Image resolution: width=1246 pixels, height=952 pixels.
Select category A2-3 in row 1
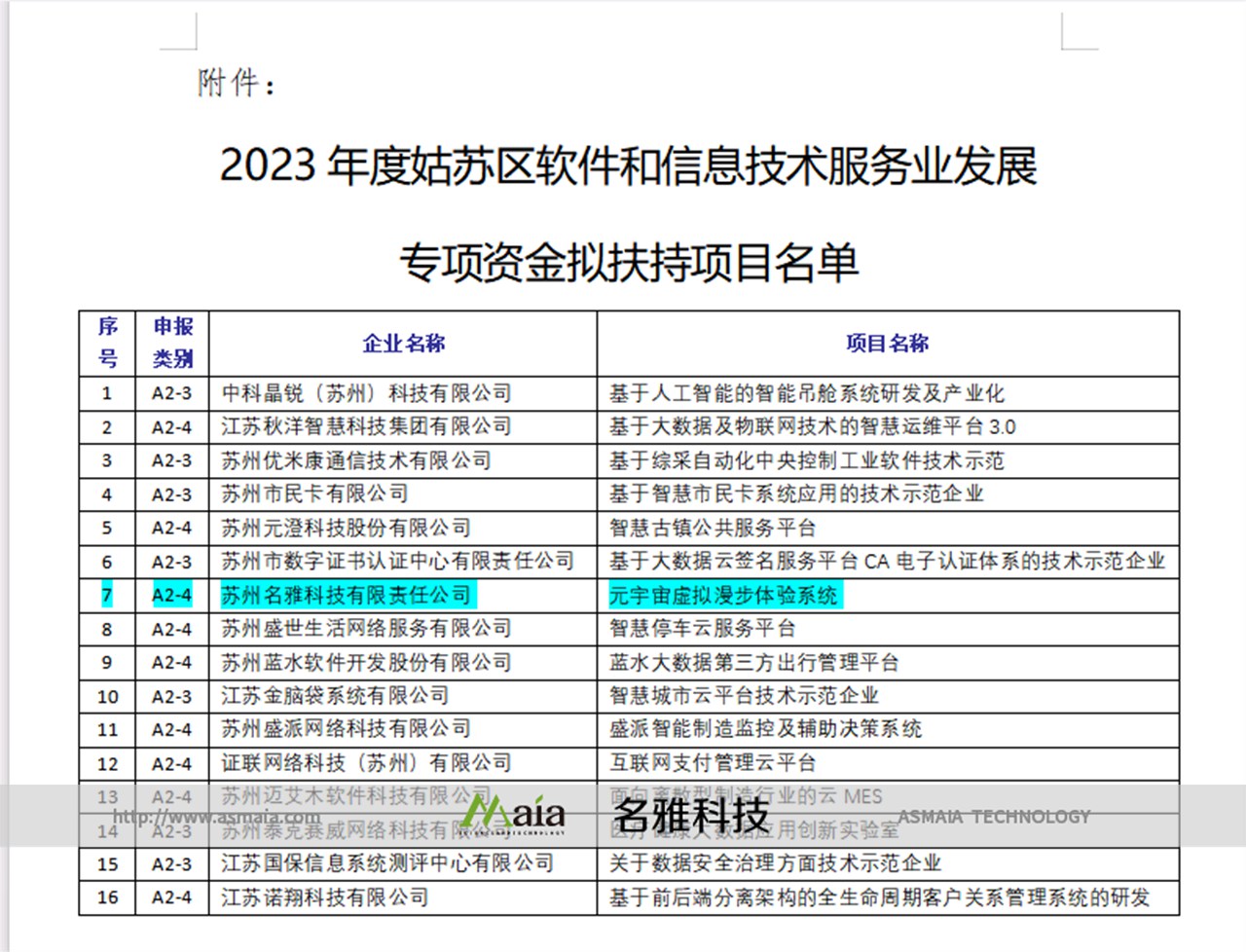click(171, 393)
